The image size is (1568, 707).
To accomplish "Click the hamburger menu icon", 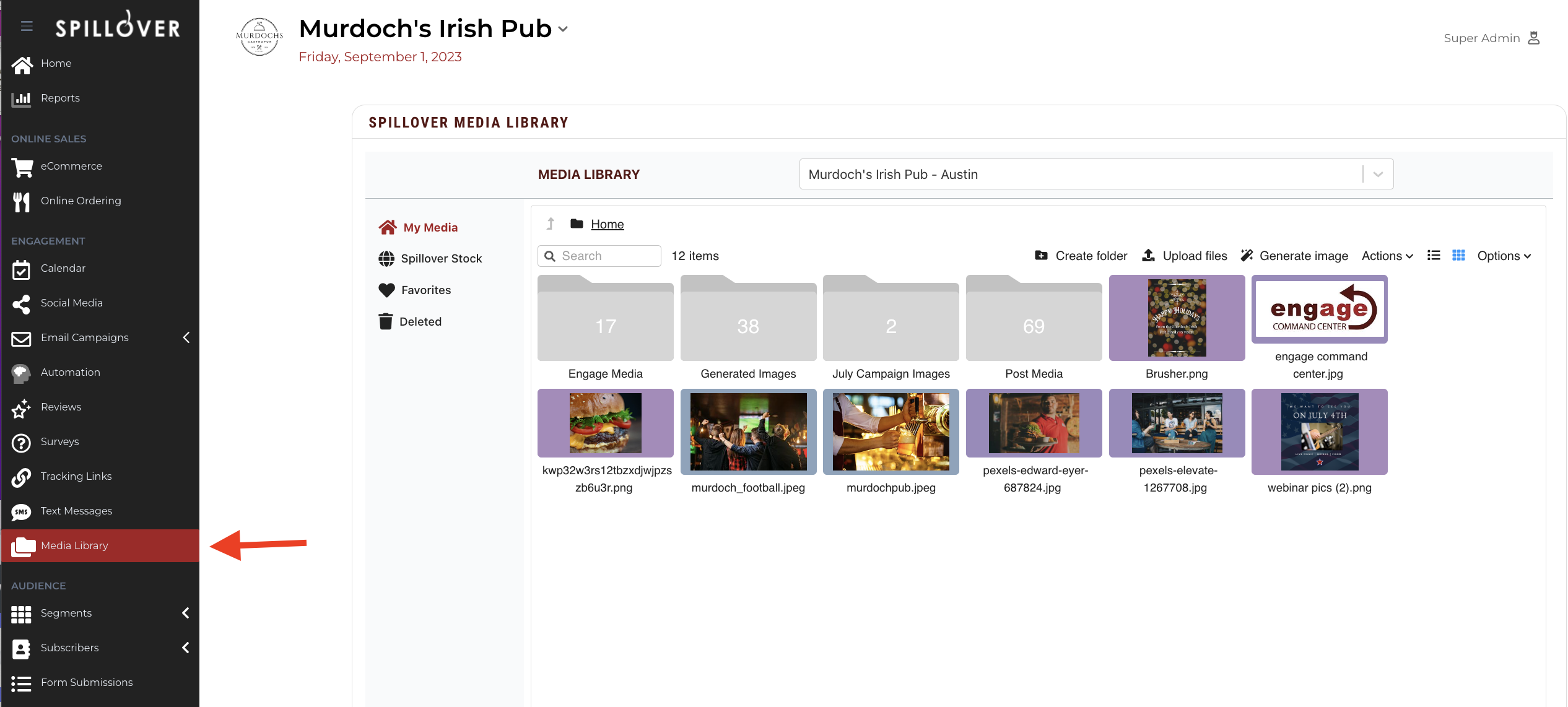I will [x=26, y=26].
